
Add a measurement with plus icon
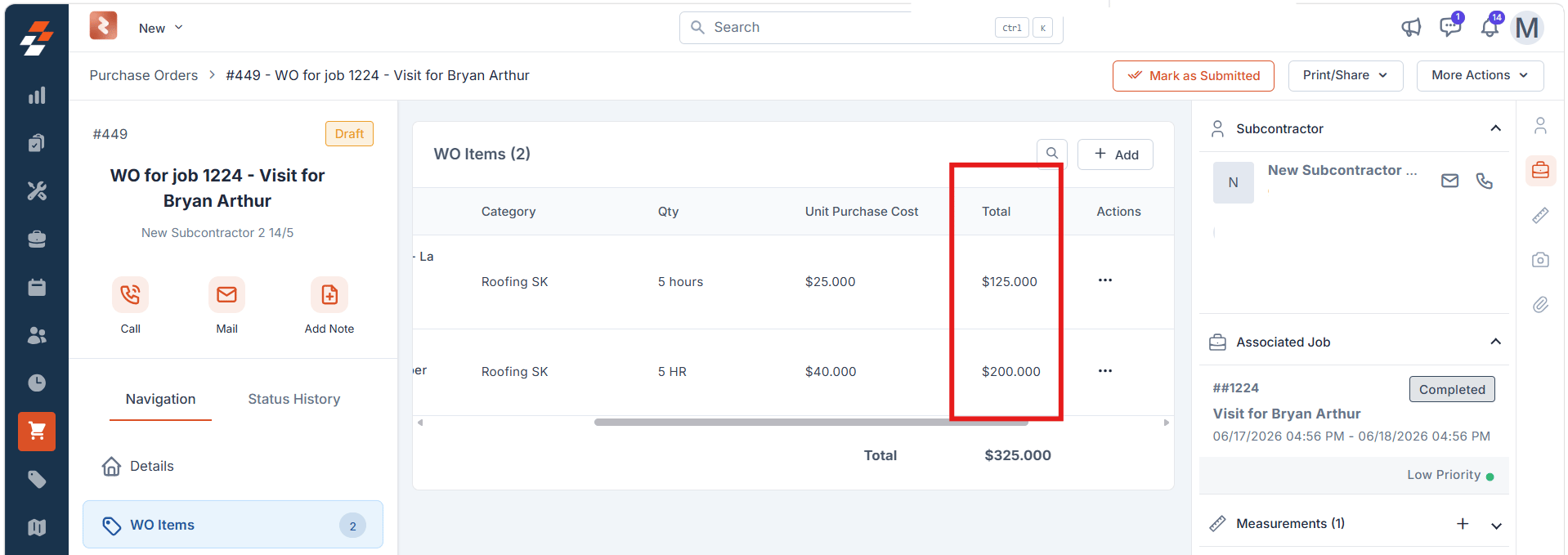1463,523
